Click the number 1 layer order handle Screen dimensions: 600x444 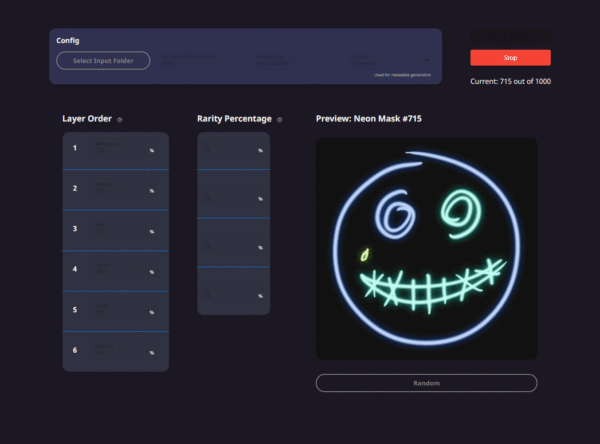tap(75, 148)
